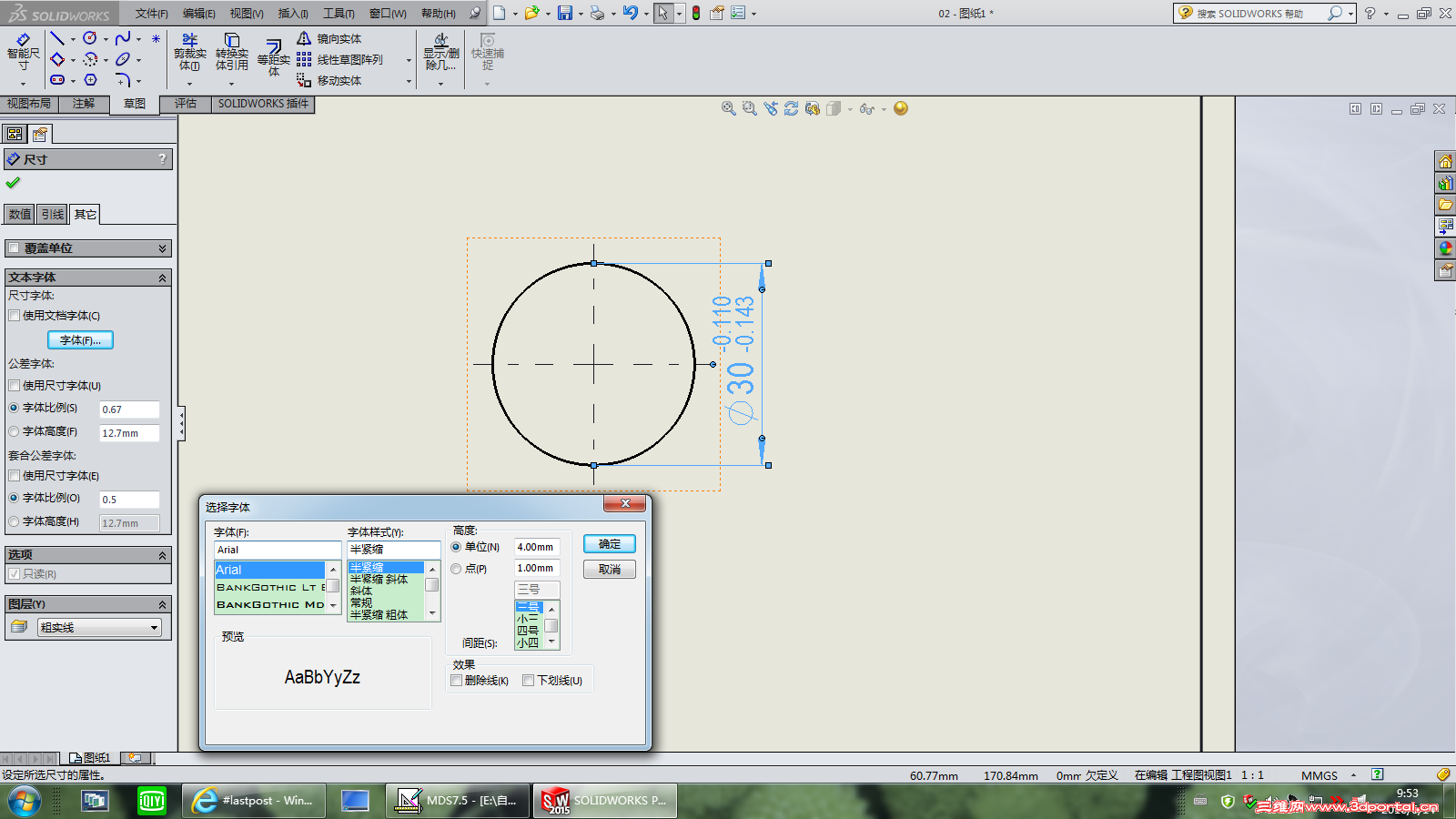Collapse the 文本字体 text fonts section
Image resolution: width=1456 pixels, height=819 pixels.
tap(162, 278)
